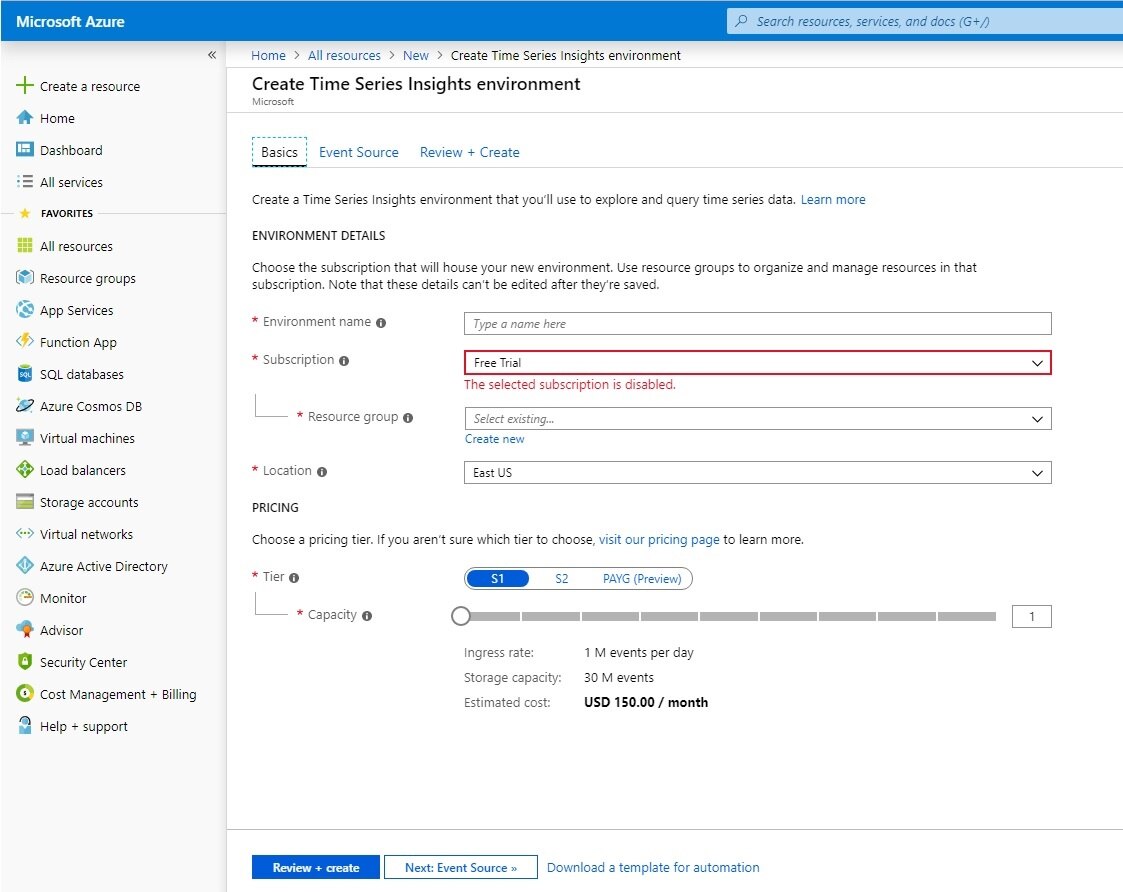1123x892 pixels.
Task: Switch to the Review + Create tab
Action: (x=469, y=152)
